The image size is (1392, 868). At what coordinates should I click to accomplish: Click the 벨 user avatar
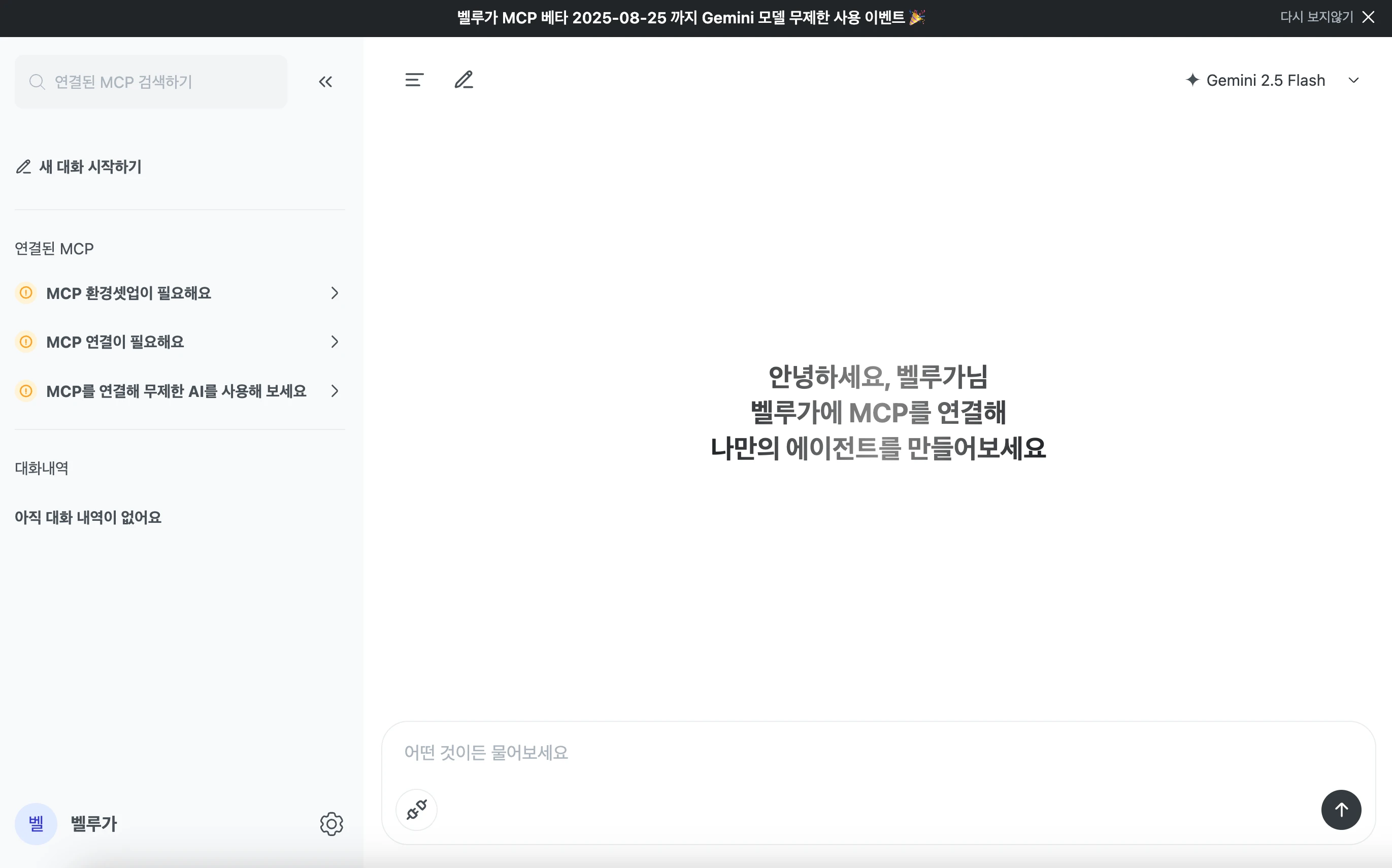[36, 823]
